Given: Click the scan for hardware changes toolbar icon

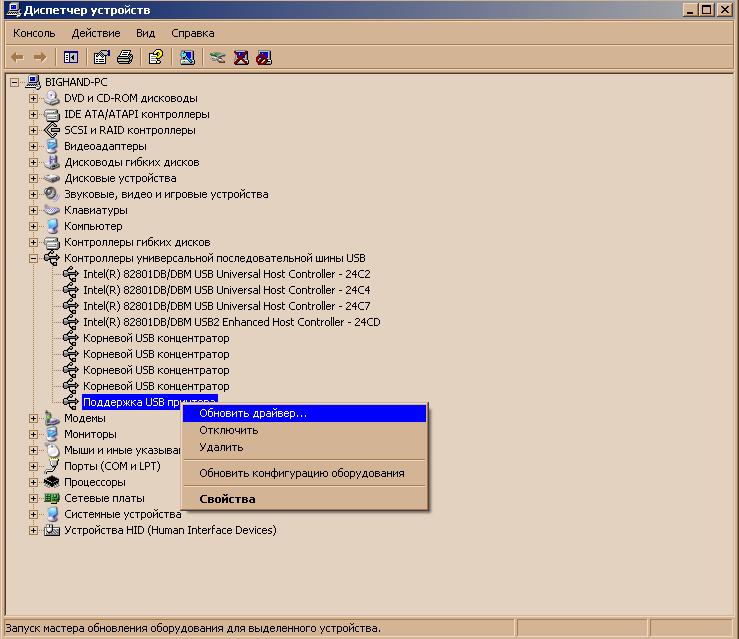Looking at the screenshot, I should (187, 58).
